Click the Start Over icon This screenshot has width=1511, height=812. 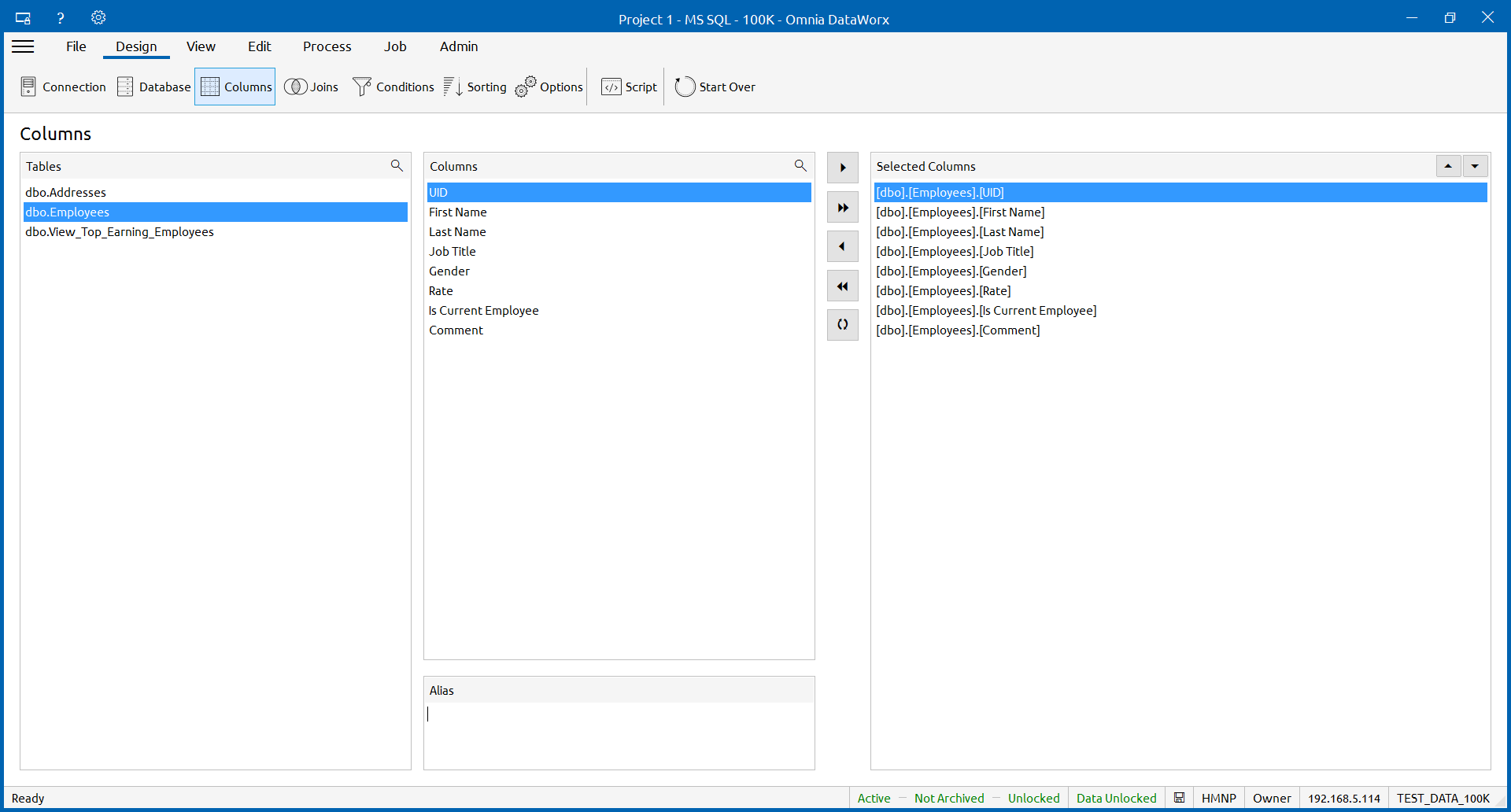685,87
